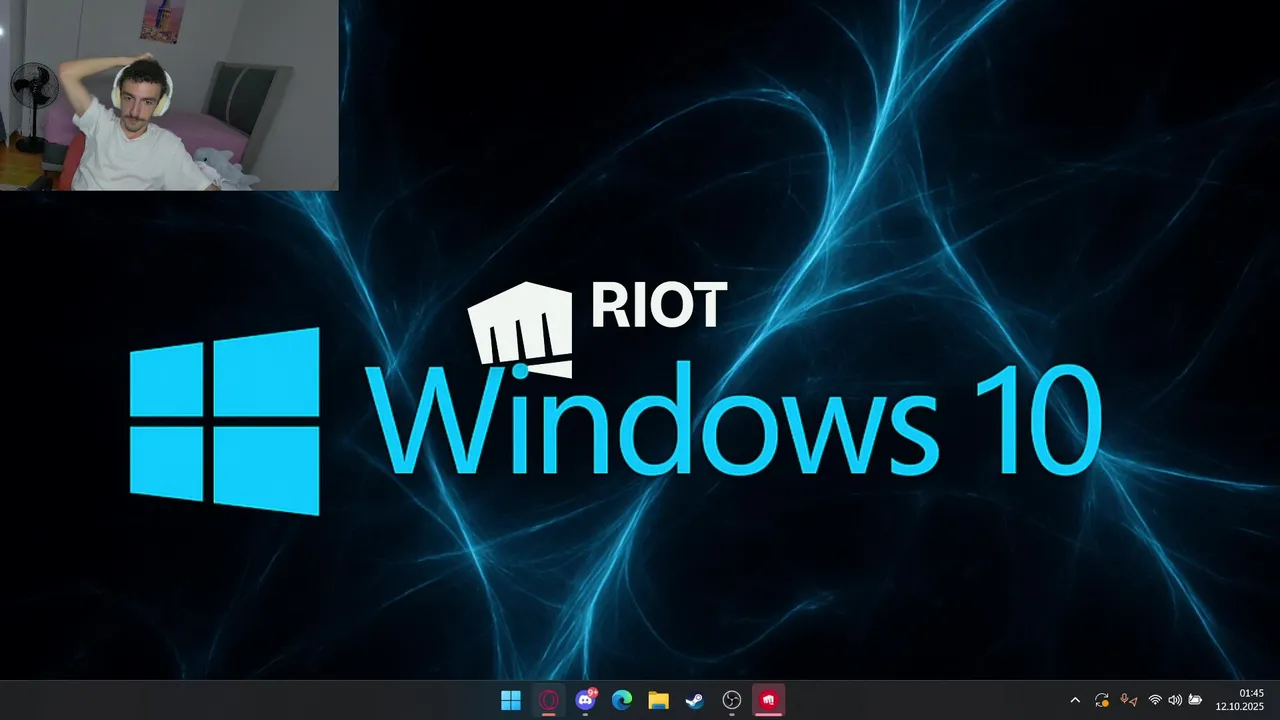The width and height of the screenshot is (1280, 720).
Task: Open Steam from the taskbar
Action: click(695, 701)
